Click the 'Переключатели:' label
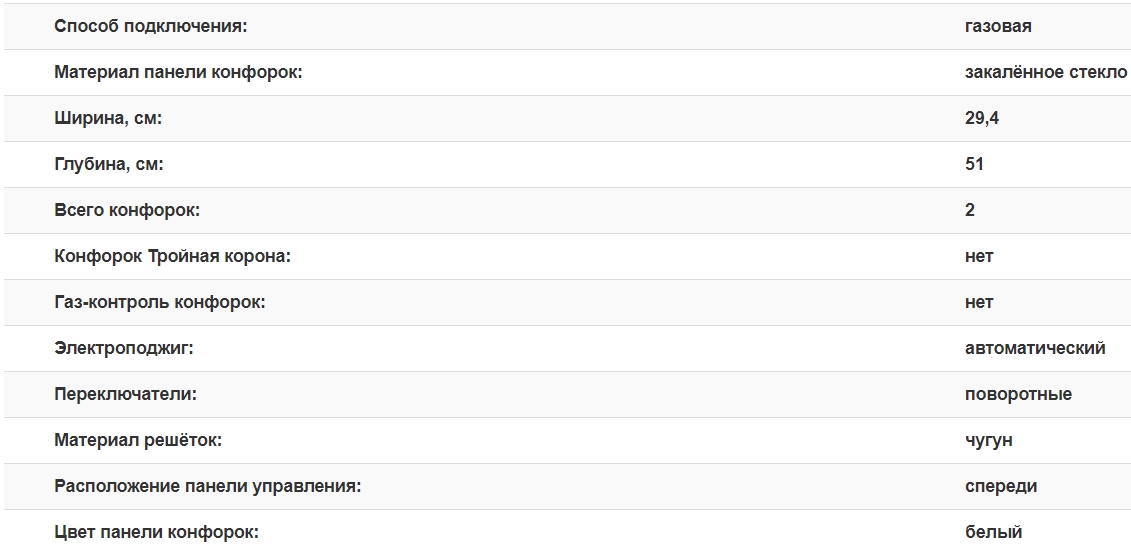The width and height of the screenshot is (1131, 551). coord(126,395)
